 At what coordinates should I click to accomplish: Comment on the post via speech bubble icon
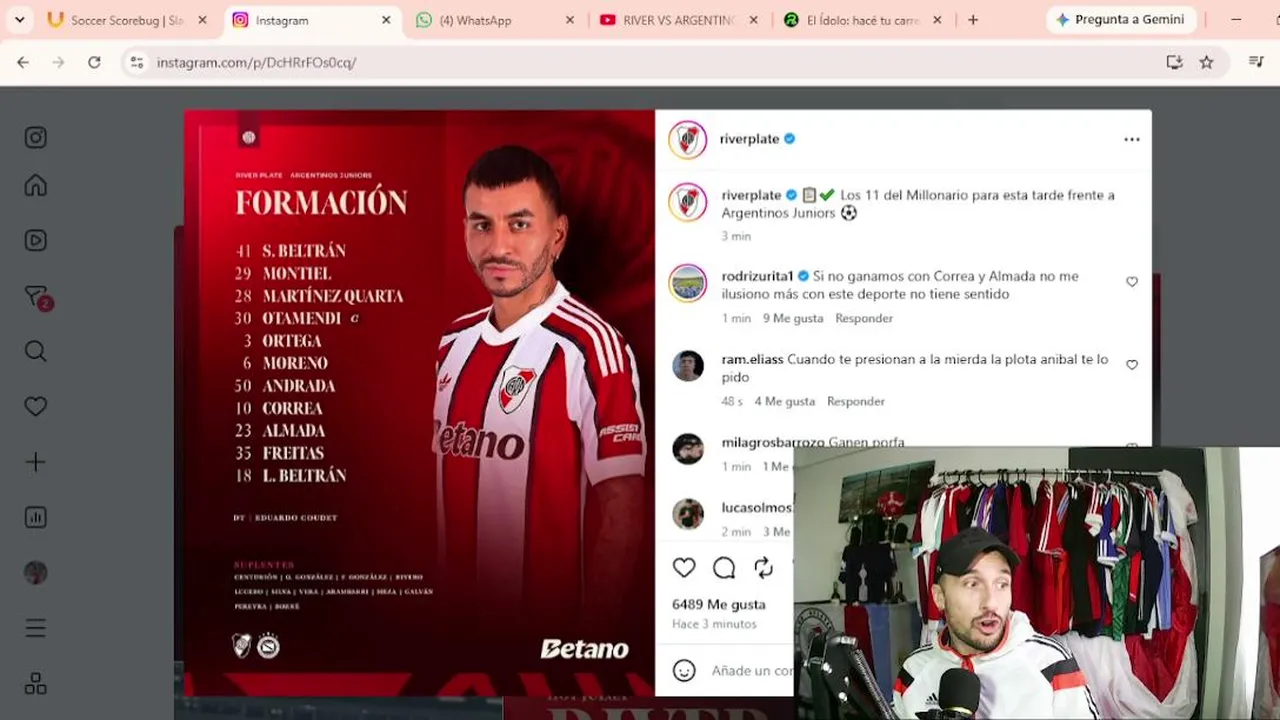(724, 568)
